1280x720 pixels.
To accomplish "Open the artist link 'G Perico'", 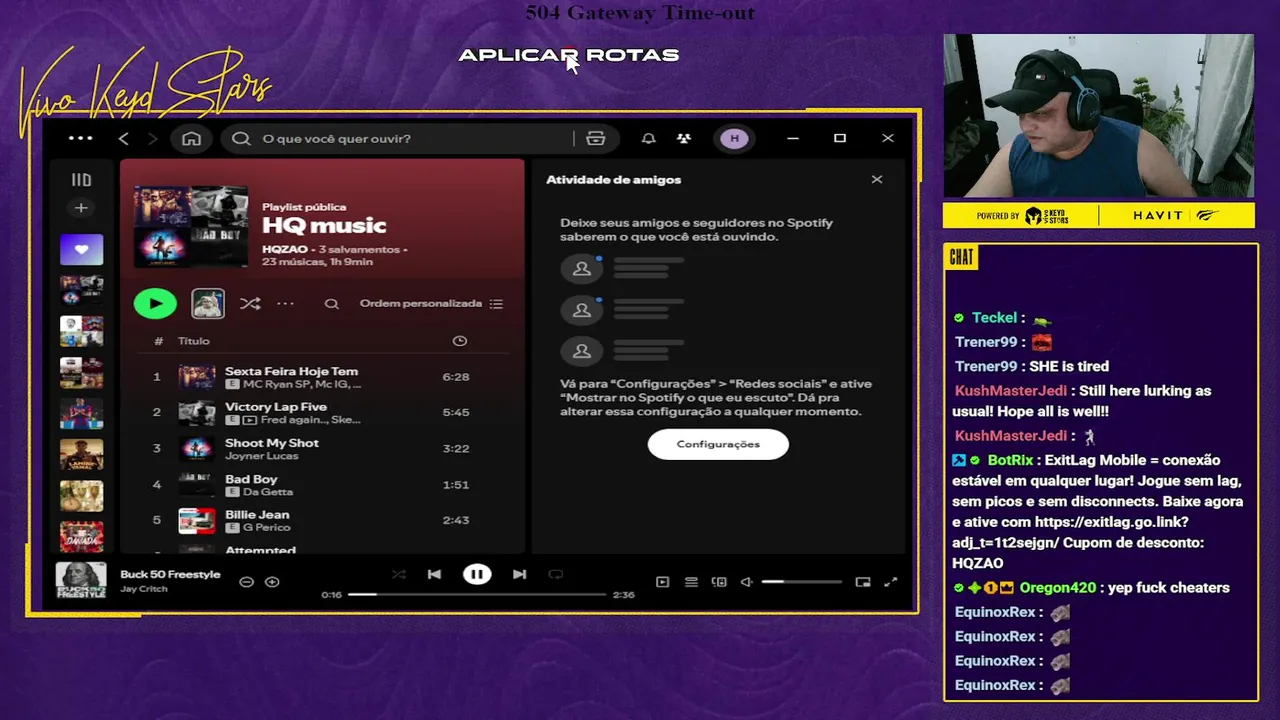I will (267, 527).
